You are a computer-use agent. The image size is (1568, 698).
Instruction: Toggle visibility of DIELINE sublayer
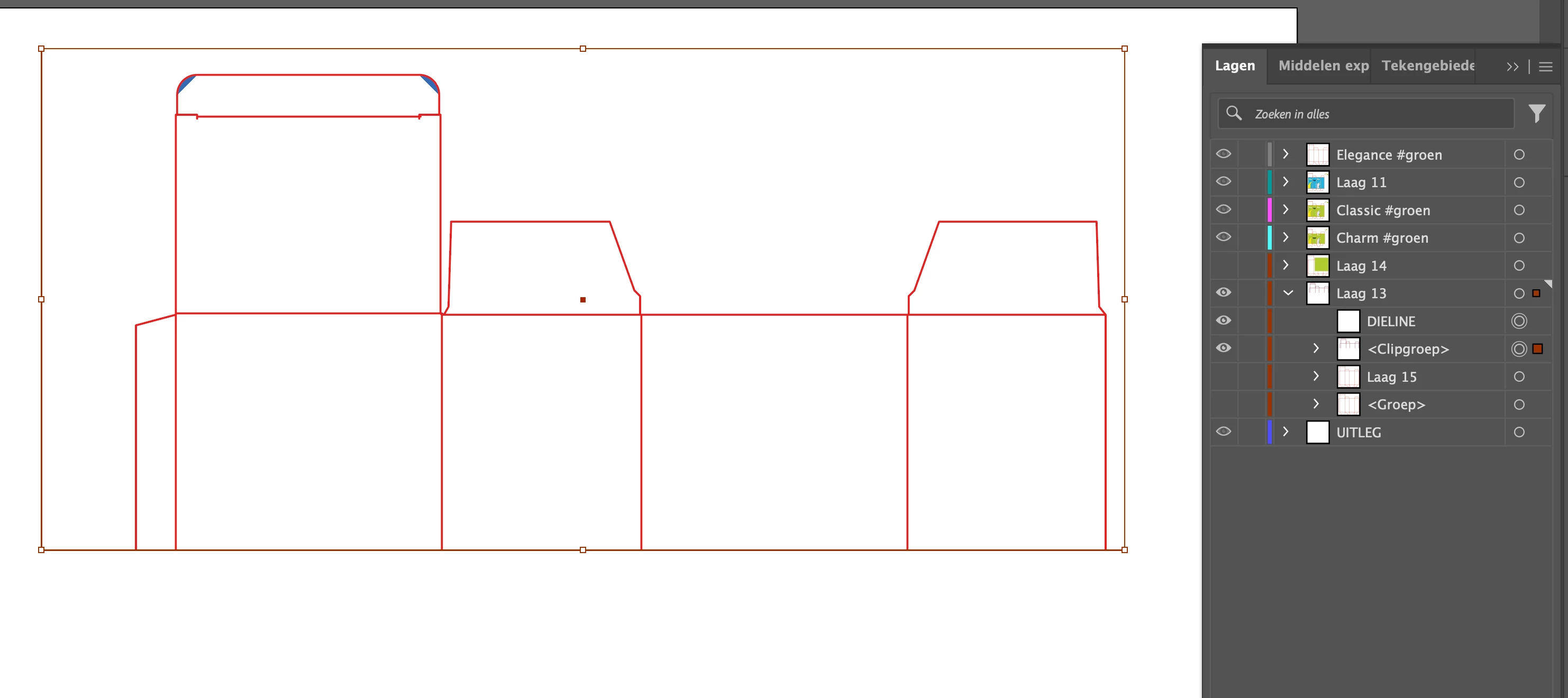[x=1224, y=320]
